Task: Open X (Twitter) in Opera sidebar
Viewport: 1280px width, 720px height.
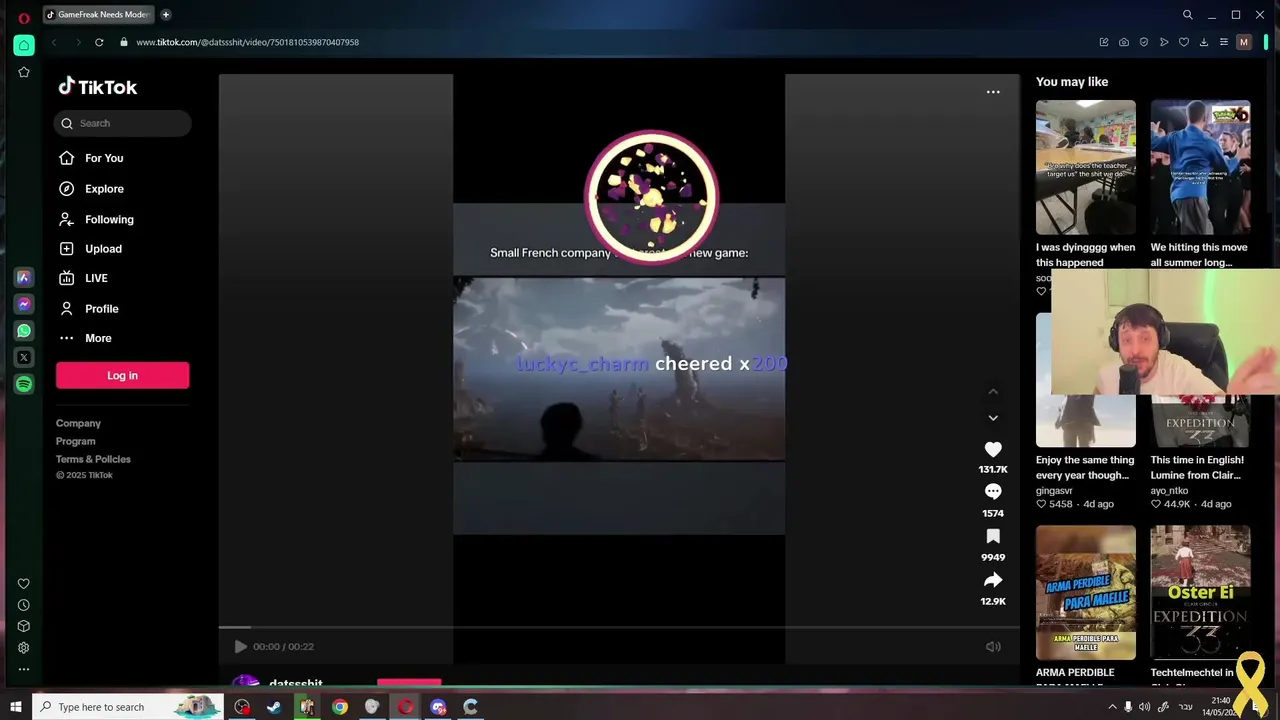Action: (x=24, y=357)
